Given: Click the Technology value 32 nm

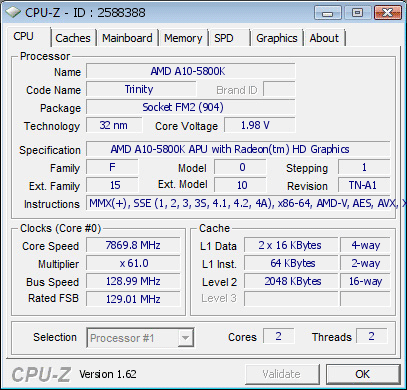Looking at the screenshot, I should click(x=114, y=125).
